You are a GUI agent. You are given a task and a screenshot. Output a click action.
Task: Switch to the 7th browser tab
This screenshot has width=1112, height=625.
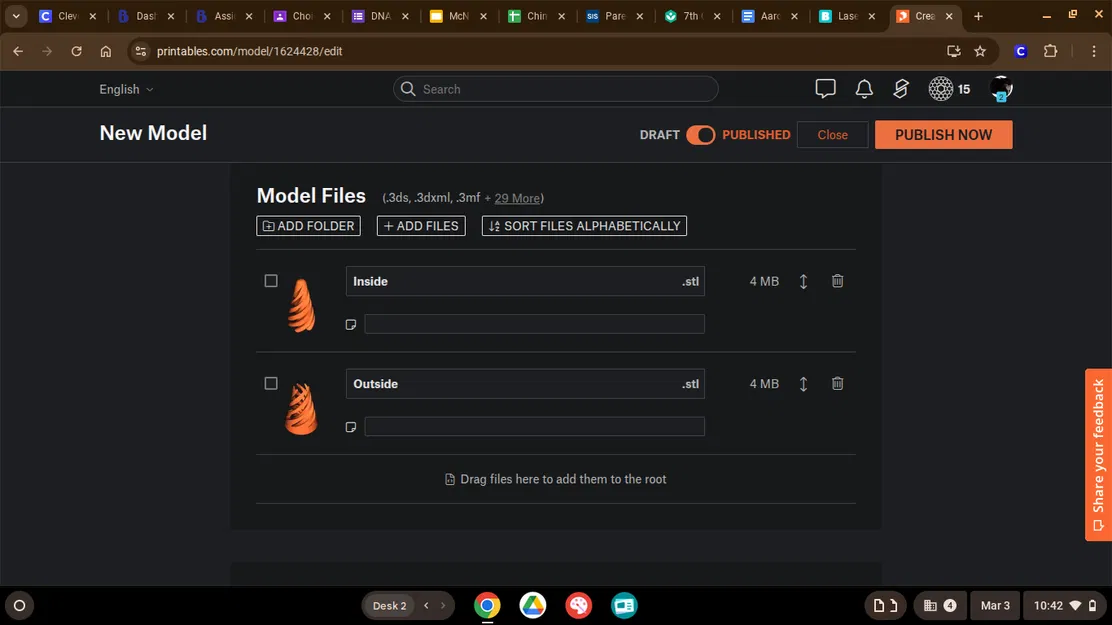click(691, 16)
